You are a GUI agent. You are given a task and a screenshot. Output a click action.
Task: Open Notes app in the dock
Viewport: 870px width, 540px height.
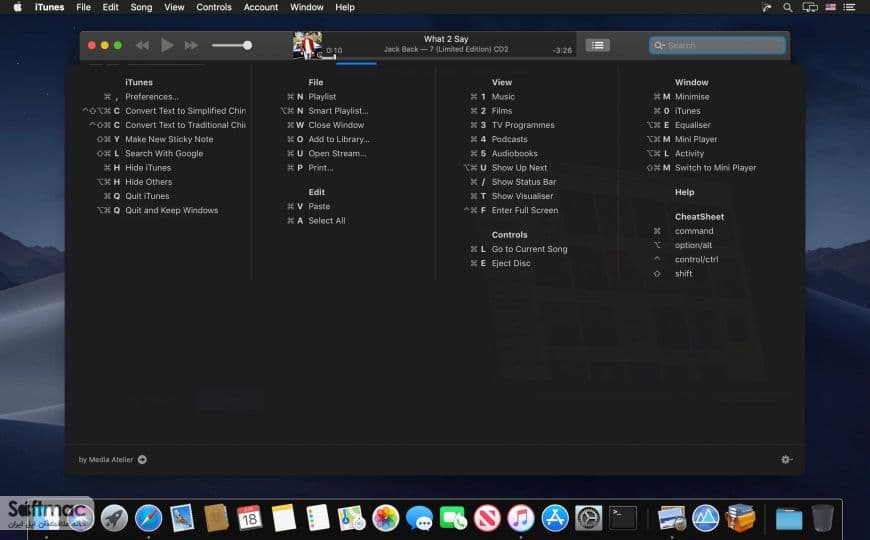click(284, 518)
